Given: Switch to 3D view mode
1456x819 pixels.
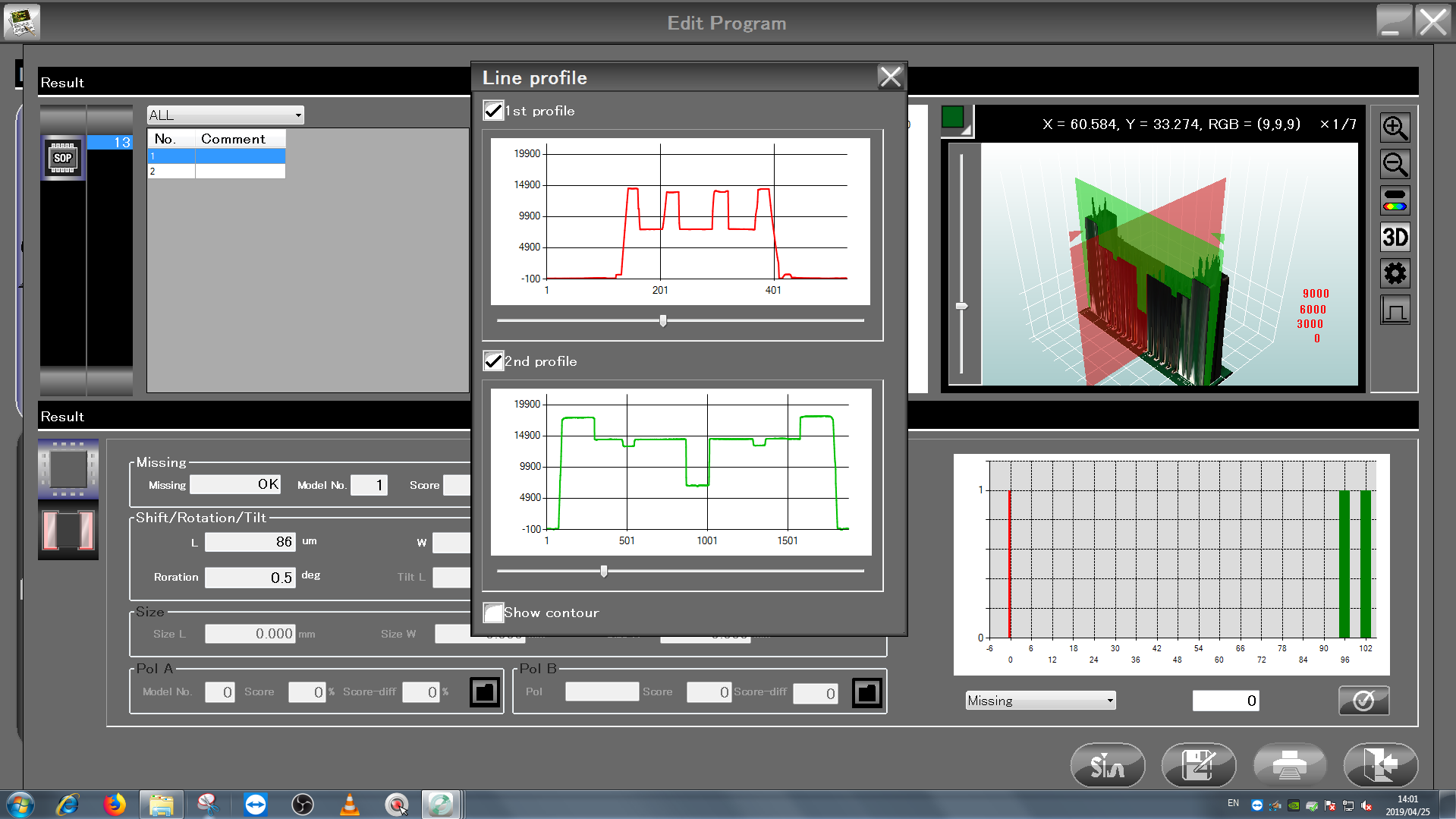Looking at the screenshot, I should tap(1395, 238).
